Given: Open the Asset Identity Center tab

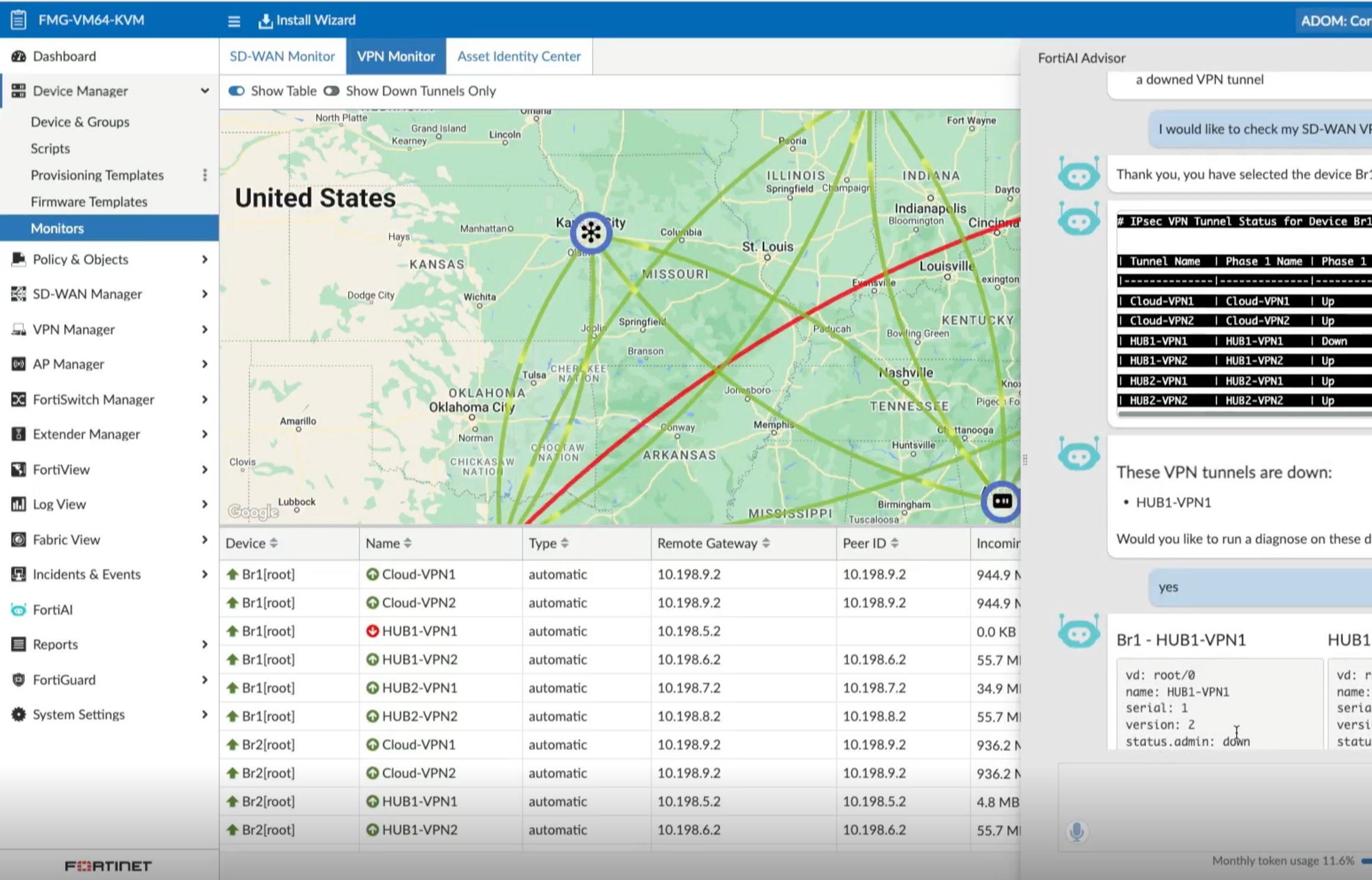Looking at the screenshot, I should coord(519,56).
